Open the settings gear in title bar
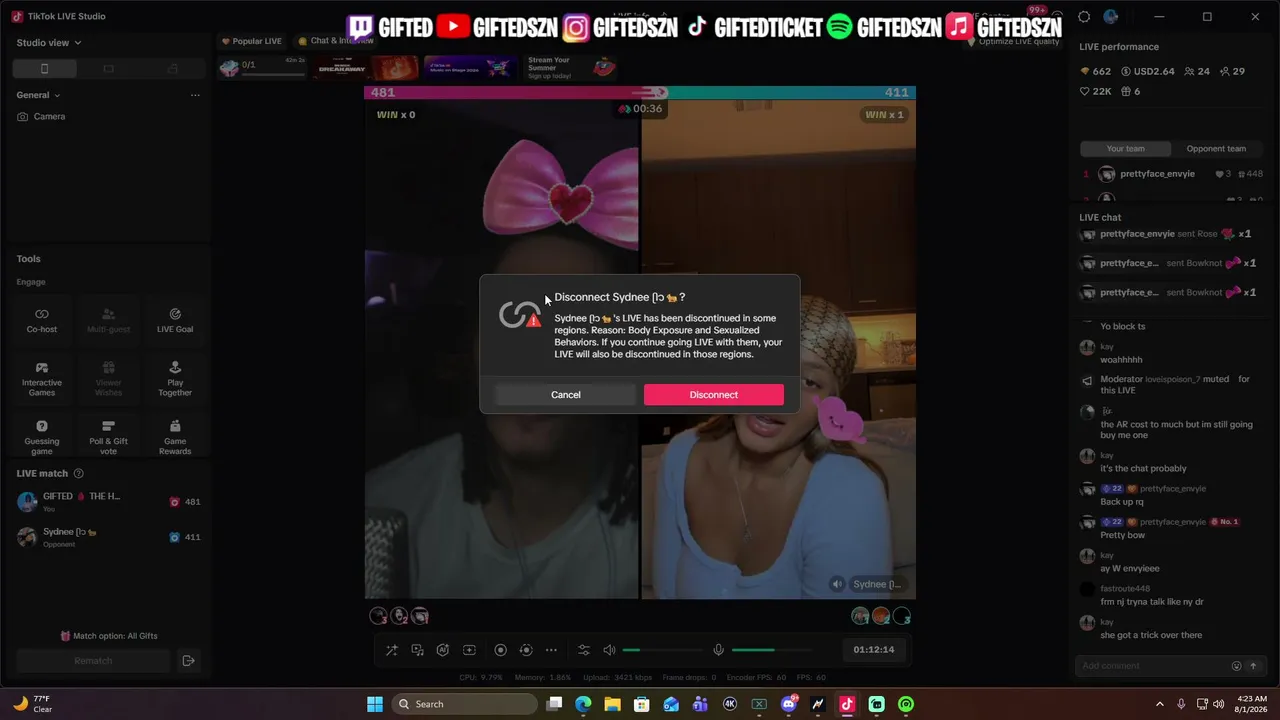The image size is (1280, 720). pos(1084,17)
